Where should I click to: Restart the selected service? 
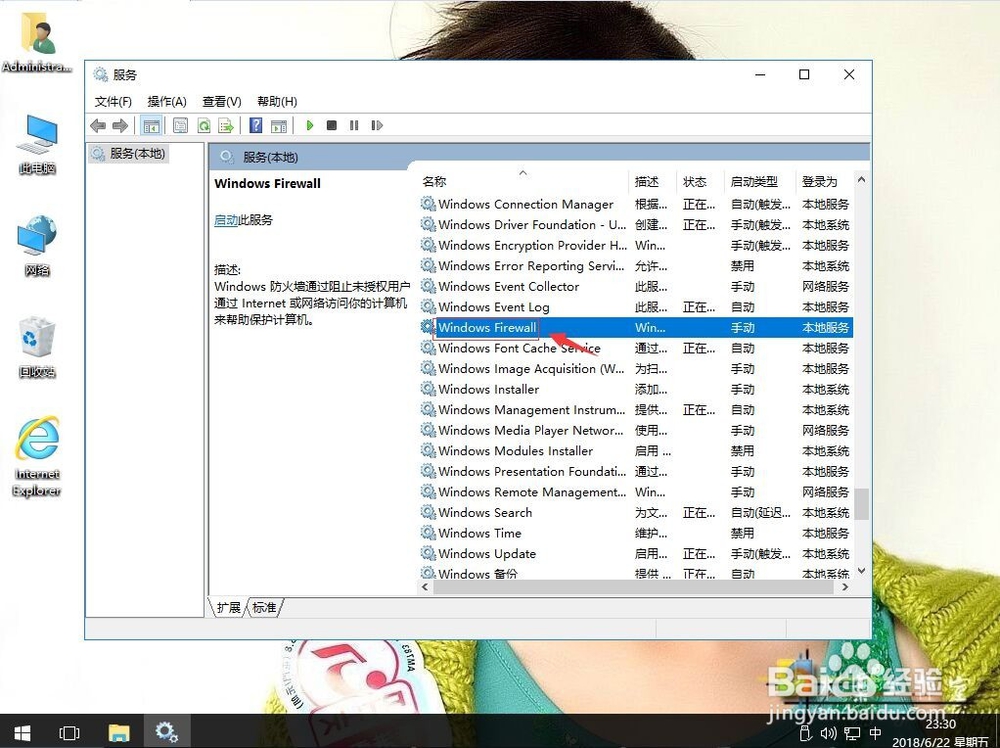tap(378, 125)
